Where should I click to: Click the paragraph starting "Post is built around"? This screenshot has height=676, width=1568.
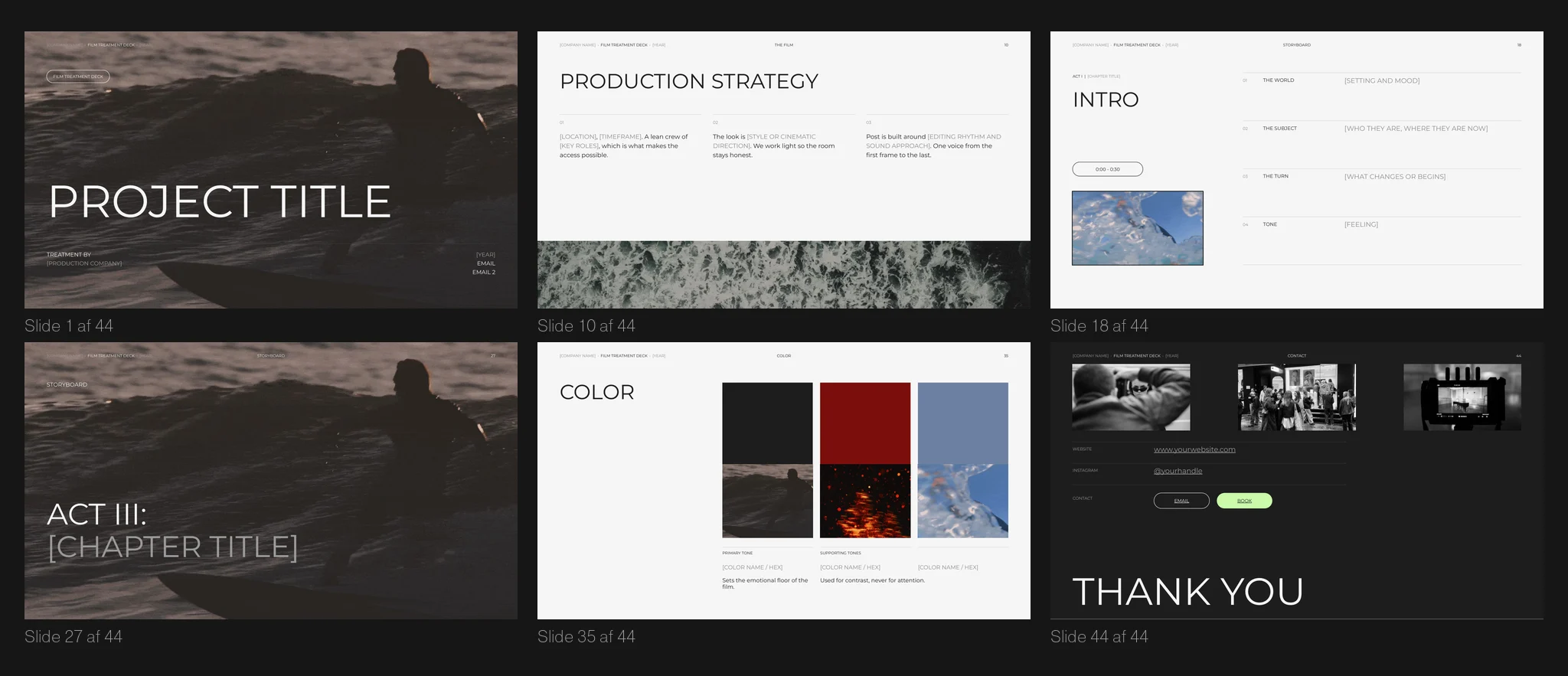(x=934, y=146)
